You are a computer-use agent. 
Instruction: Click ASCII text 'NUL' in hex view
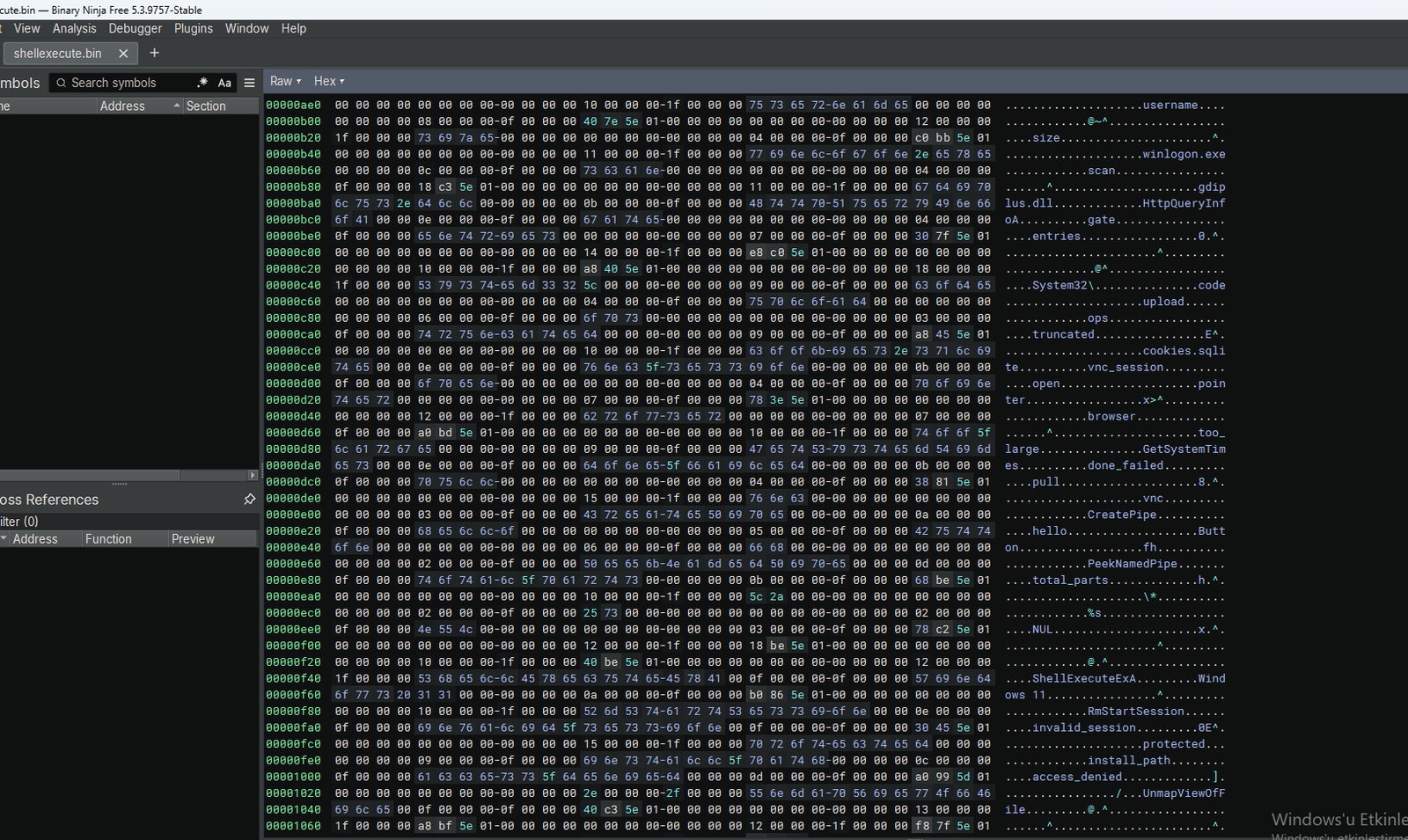coord(1043,630)
